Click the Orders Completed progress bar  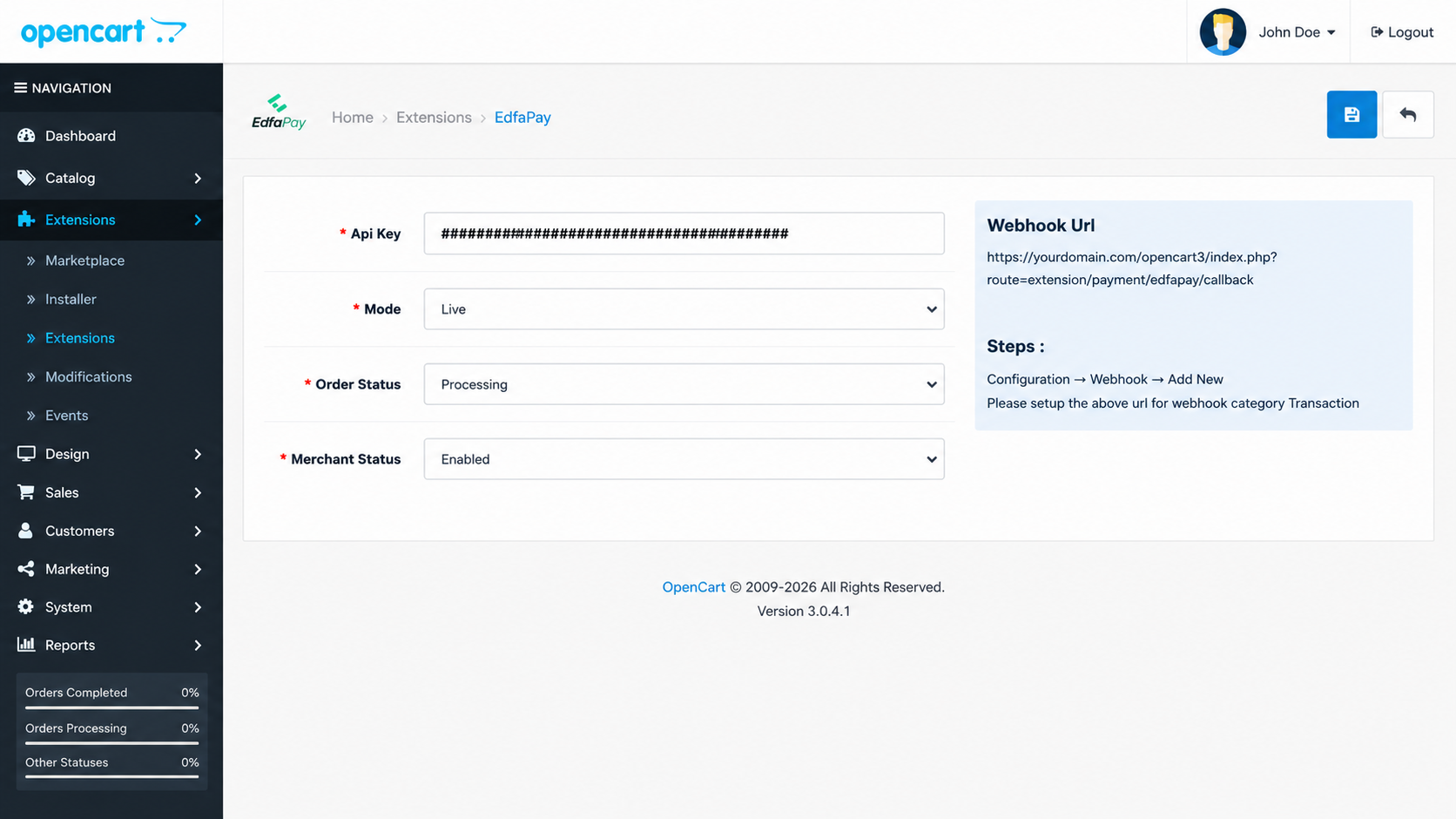tap(111, 707)
